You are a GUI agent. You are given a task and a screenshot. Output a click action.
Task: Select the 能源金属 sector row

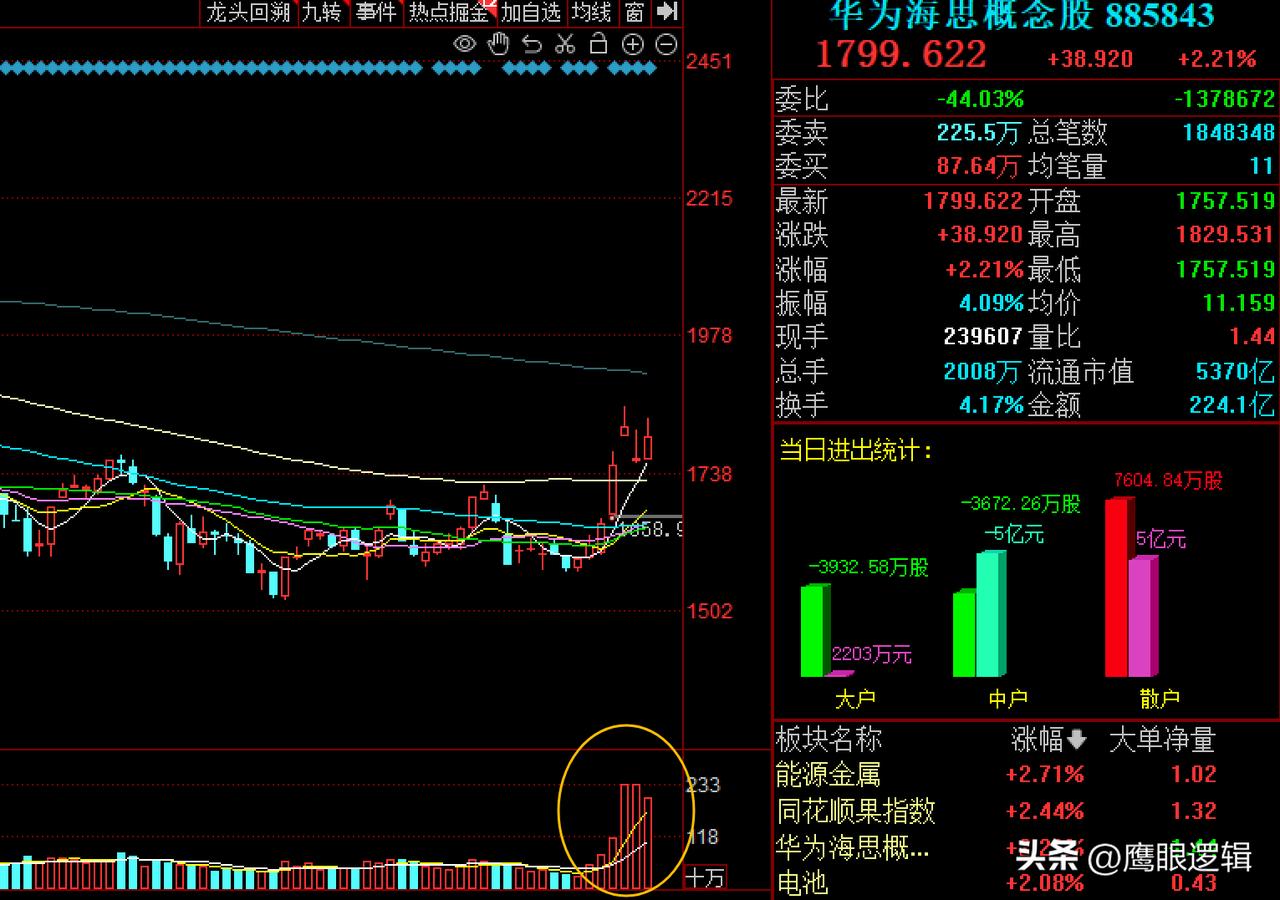click(x=1026, y=774)
